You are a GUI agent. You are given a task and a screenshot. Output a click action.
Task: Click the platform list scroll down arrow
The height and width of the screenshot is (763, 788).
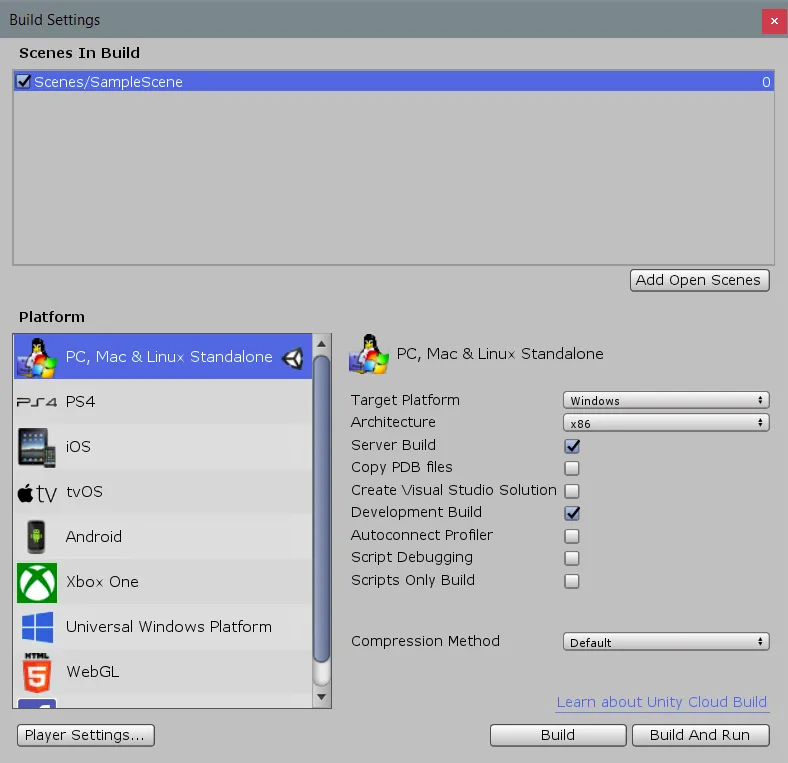[x=322, y=696]
